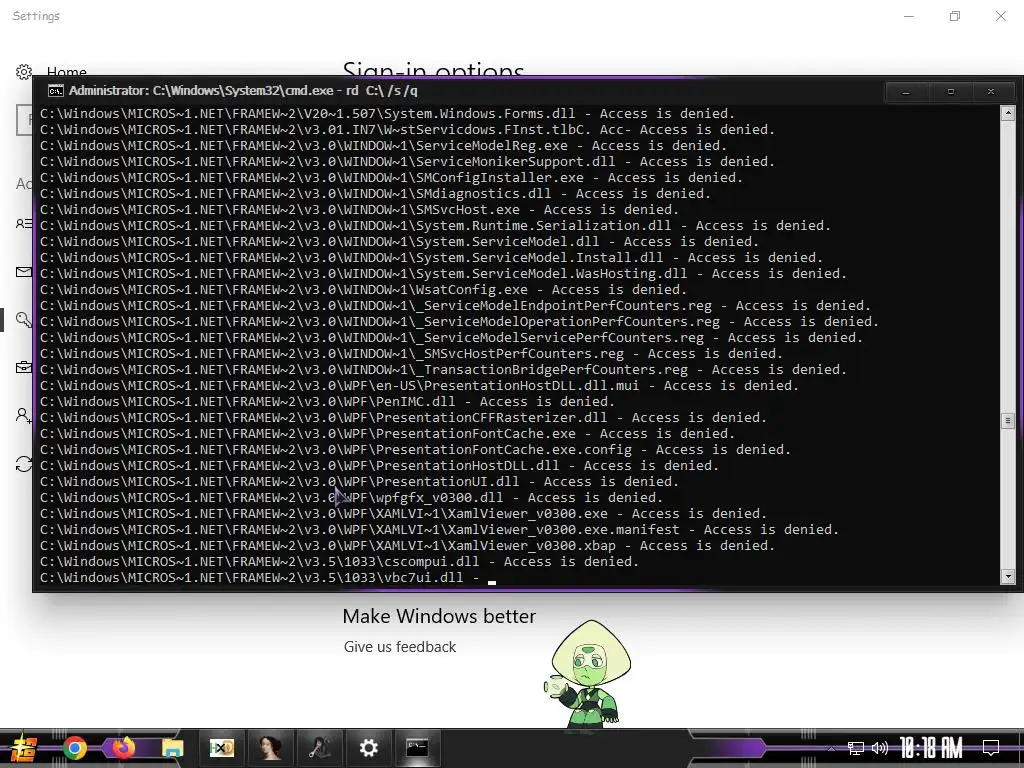The width and height of the screenshot is (1024, 768).
Task: Click the PresentationHostDLL.dll.mui line
Action: (419, 385)
